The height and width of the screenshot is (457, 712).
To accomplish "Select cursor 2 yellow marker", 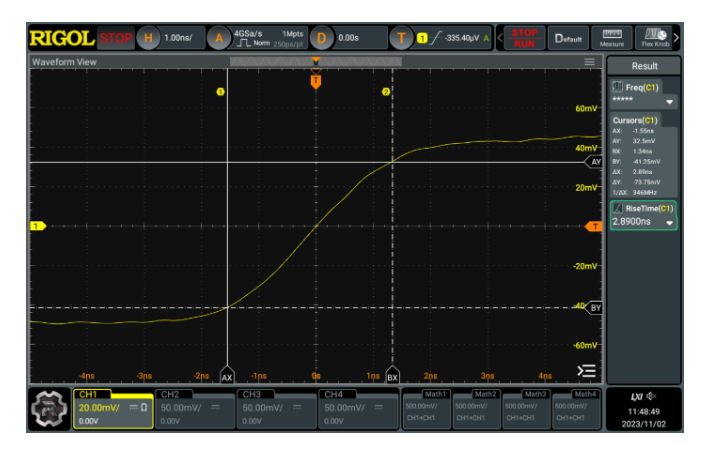I will 386,92.
